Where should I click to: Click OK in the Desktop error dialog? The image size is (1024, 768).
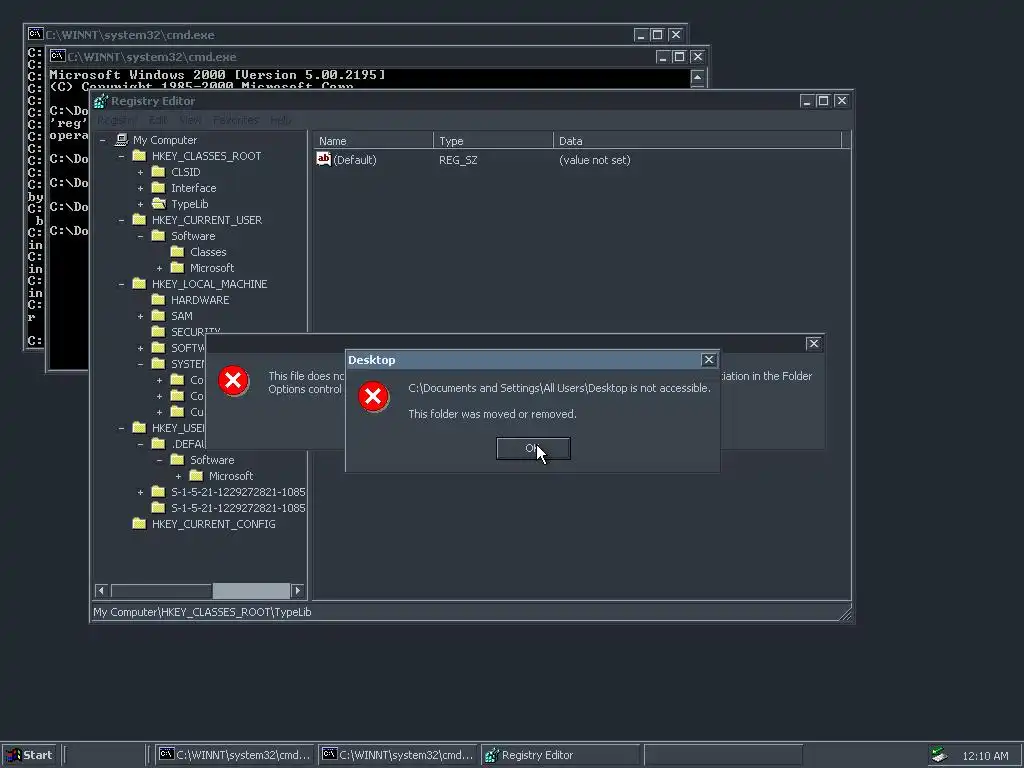[533, 449]
